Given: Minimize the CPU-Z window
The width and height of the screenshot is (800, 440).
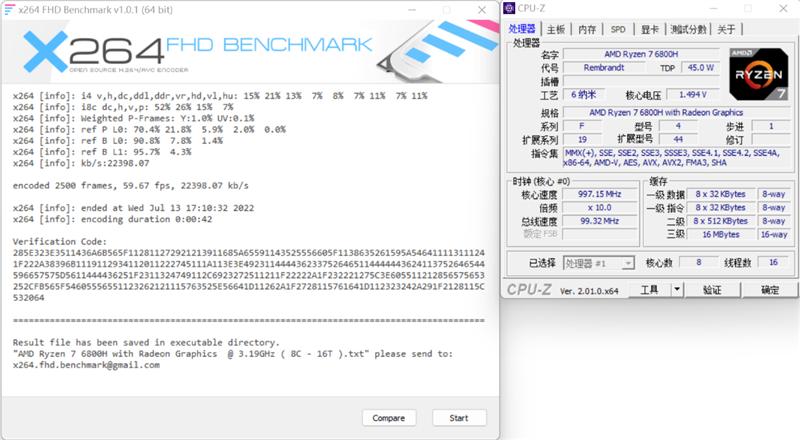Looking at the screenshot, I should click(713, 9).
